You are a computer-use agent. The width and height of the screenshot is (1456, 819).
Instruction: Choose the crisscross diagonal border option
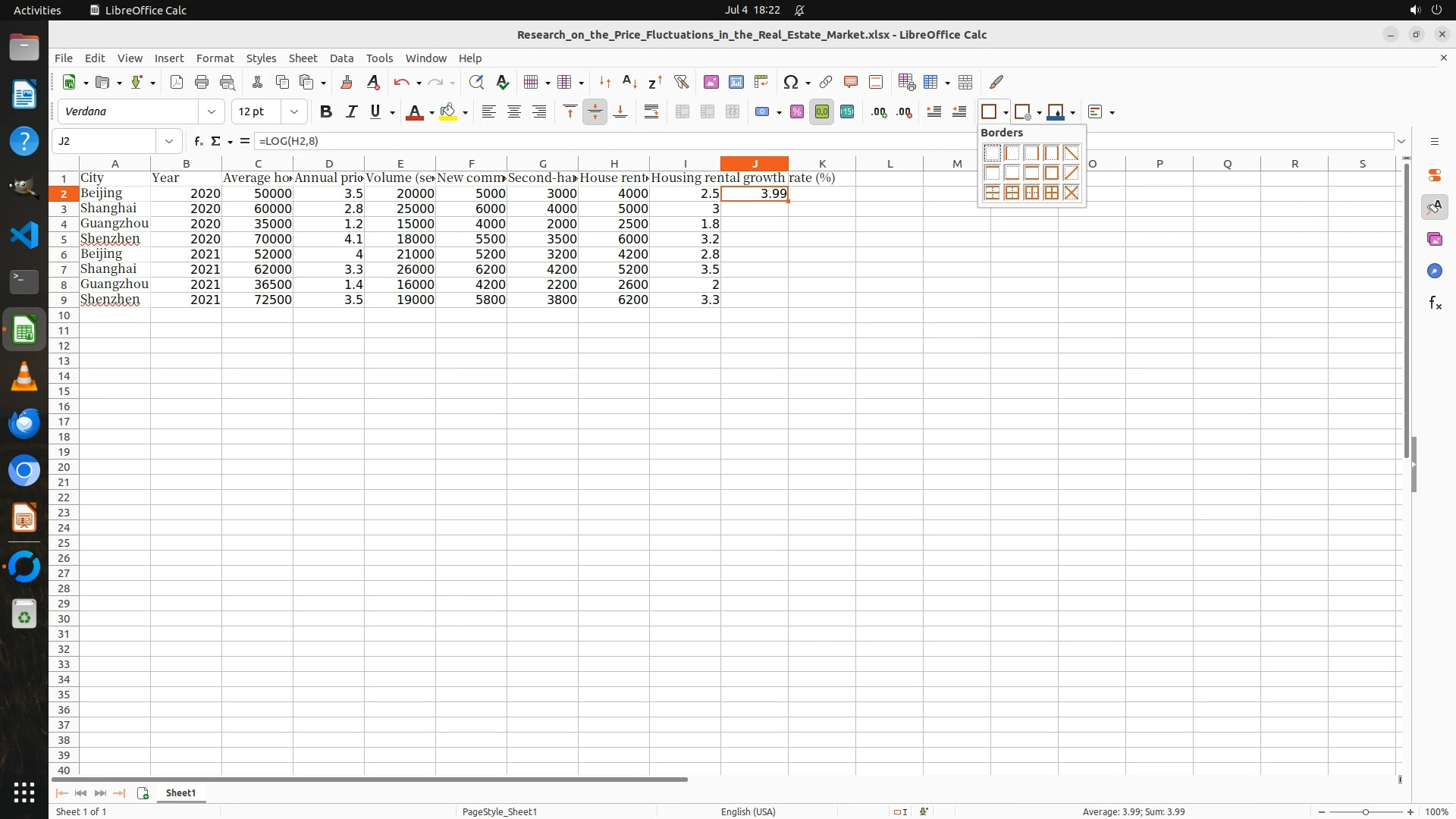[1071, 193]
